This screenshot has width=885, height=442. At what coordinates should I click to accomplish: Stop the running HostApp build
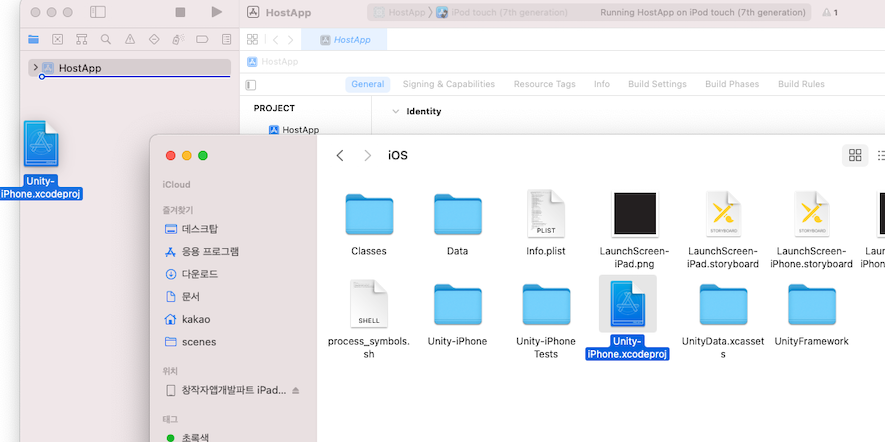click(x=180, y=12)
